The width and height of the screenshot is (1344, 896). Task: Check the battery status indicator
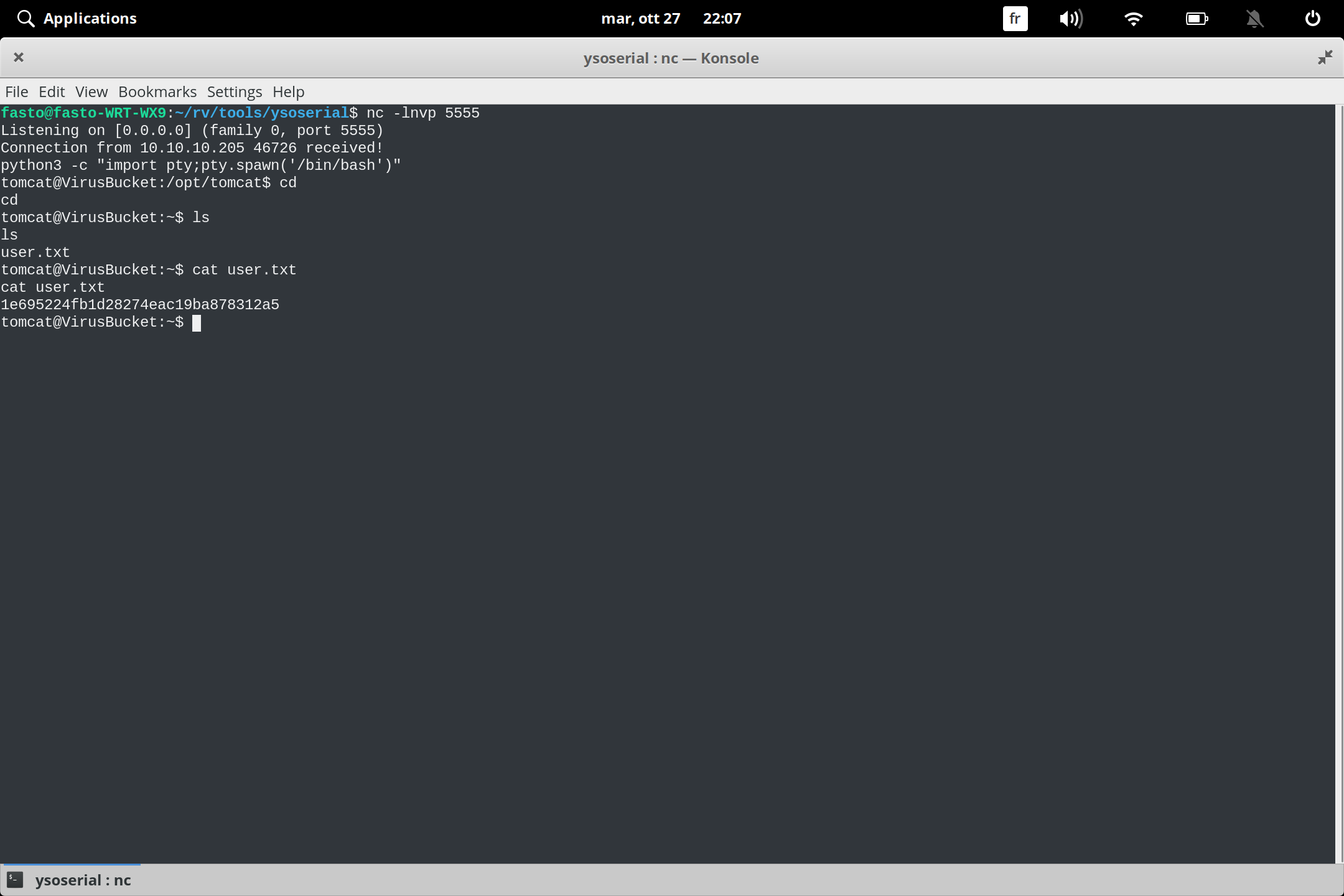point(1197,18)
